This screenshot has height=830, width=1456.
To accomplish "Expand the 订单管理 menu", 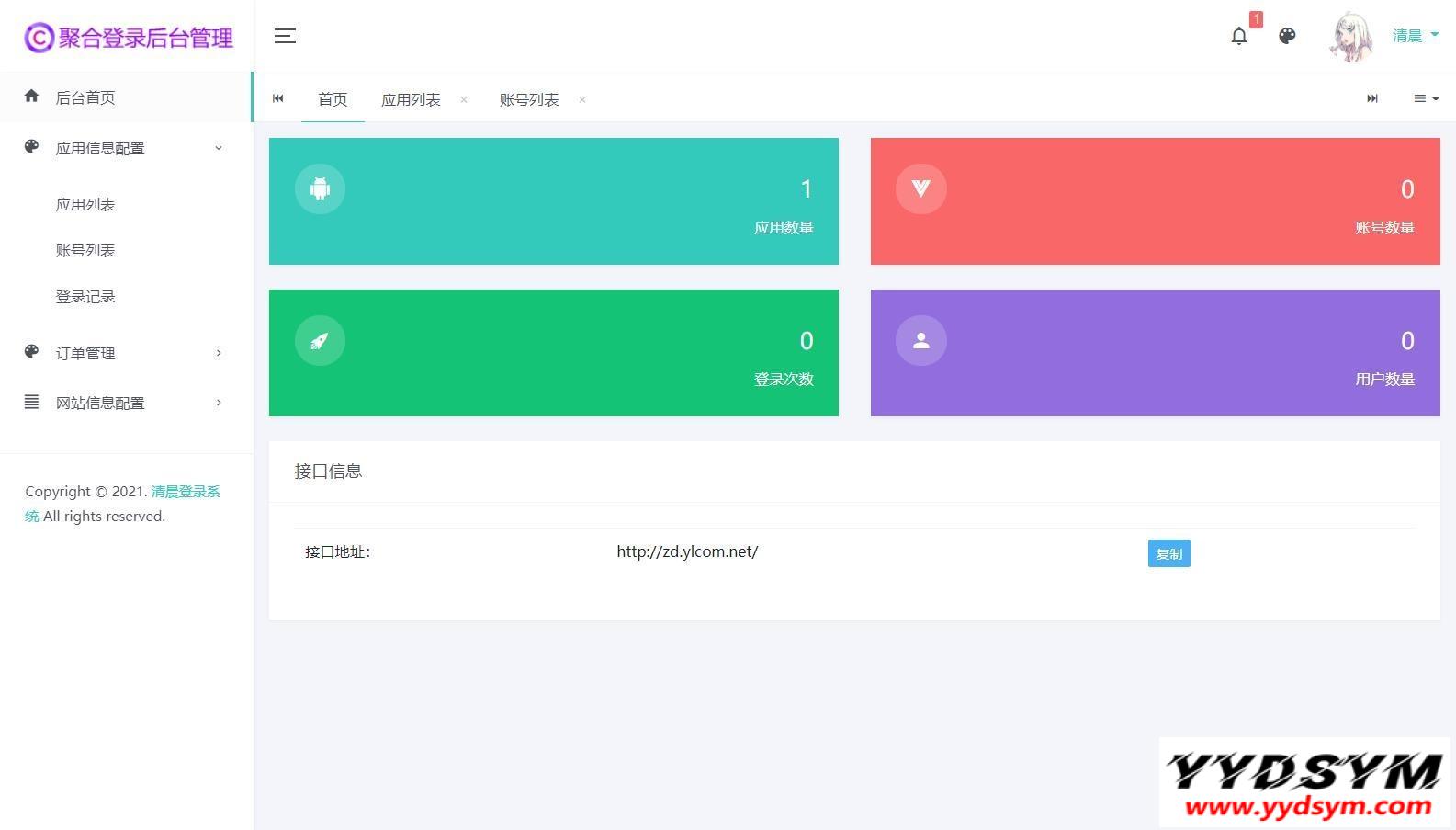I will coord(126,353).
